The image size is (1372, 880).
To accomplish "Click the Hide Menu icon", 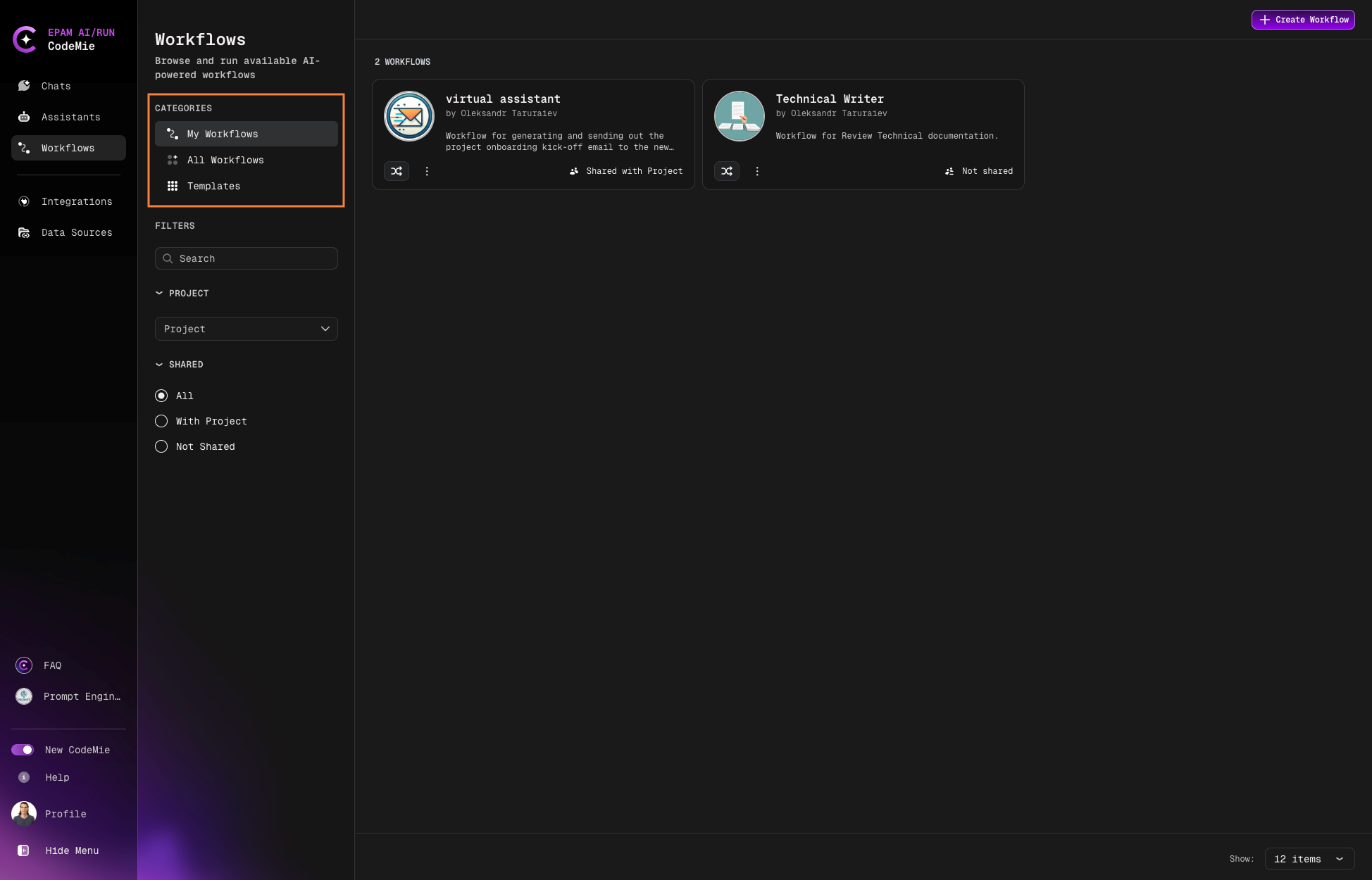I will click(x=23, y=850).
